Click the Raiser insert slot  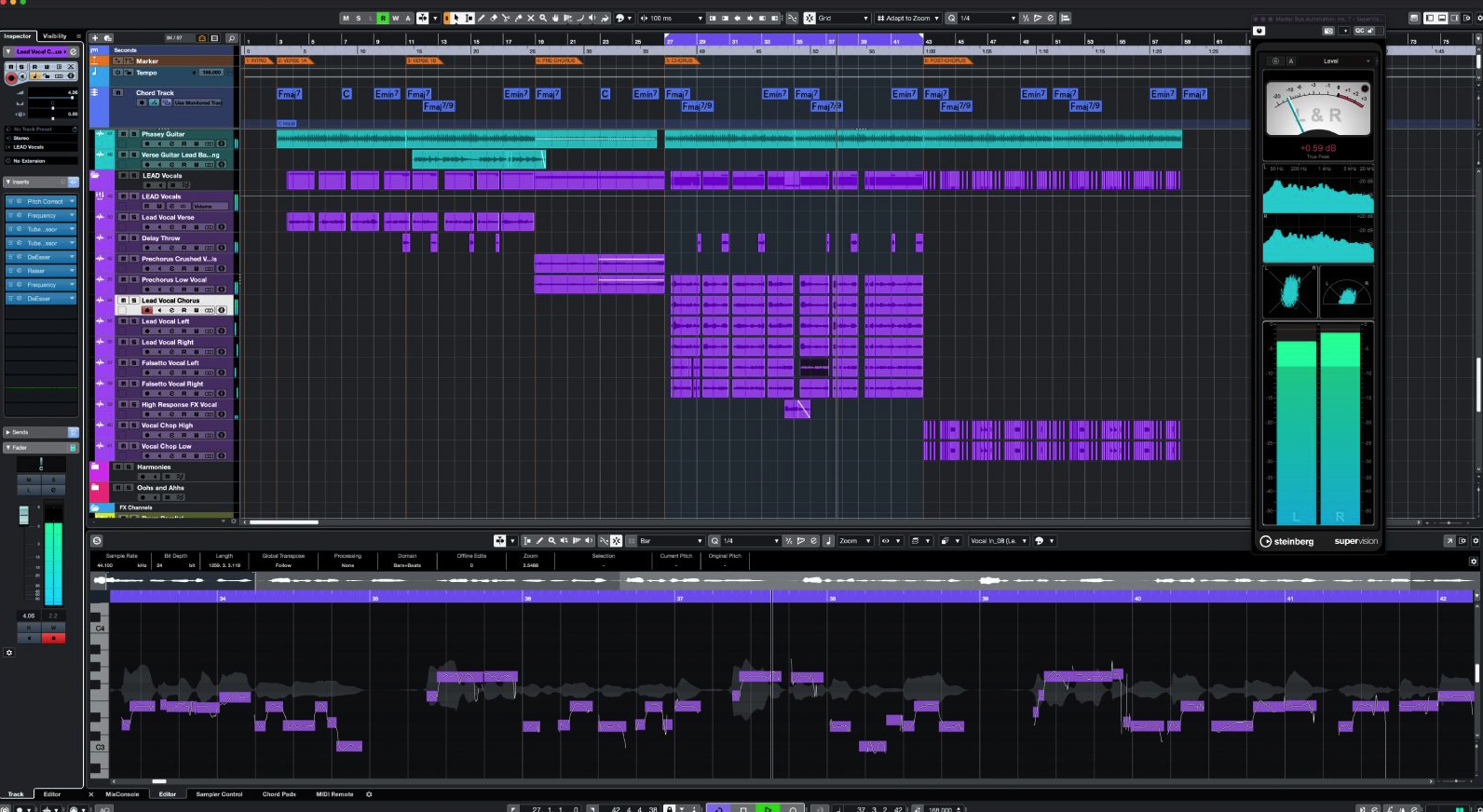click(41, 271)
